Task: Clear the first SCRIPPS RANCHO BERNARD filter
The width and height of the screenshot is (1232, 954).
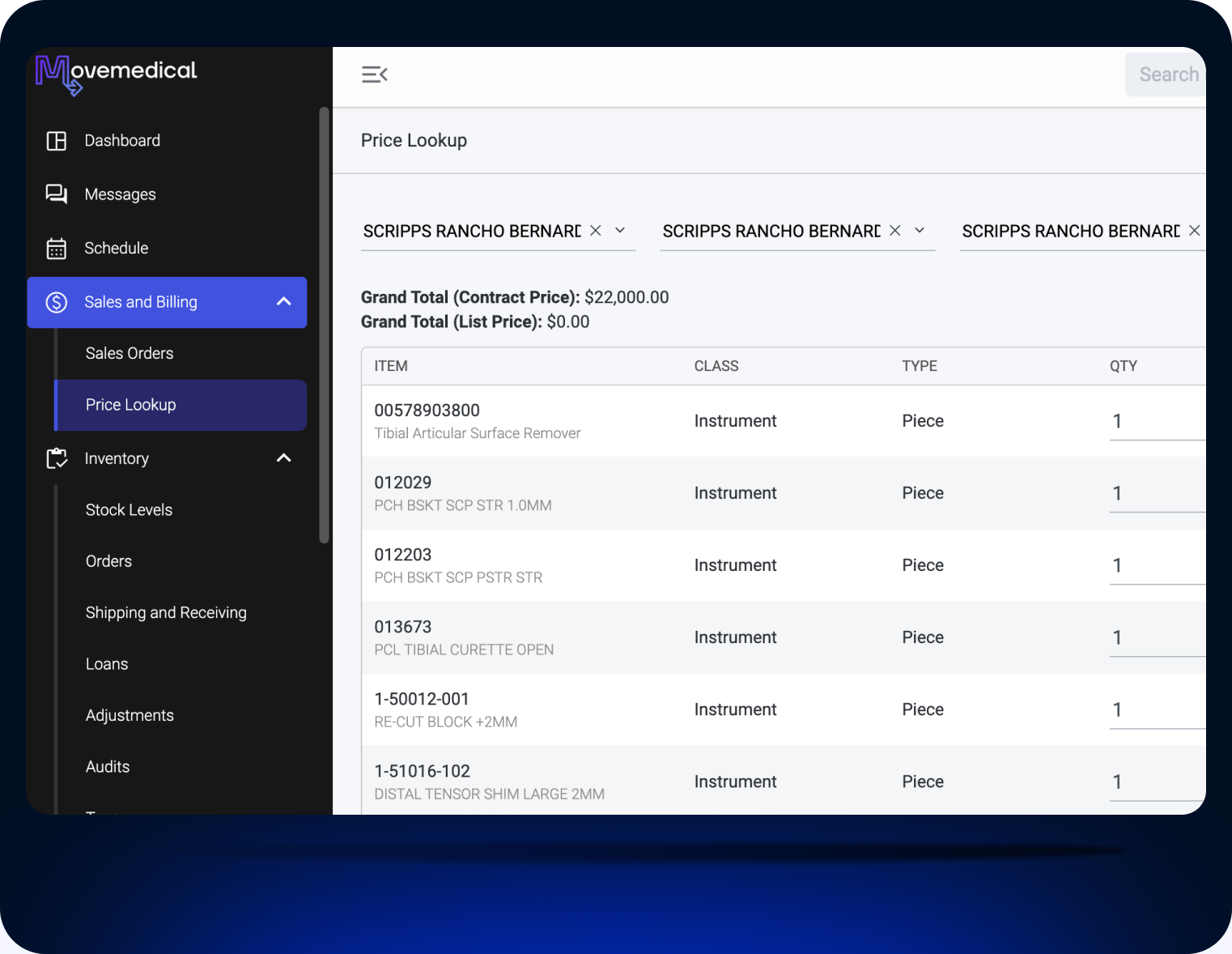Action: click(595, 230)
